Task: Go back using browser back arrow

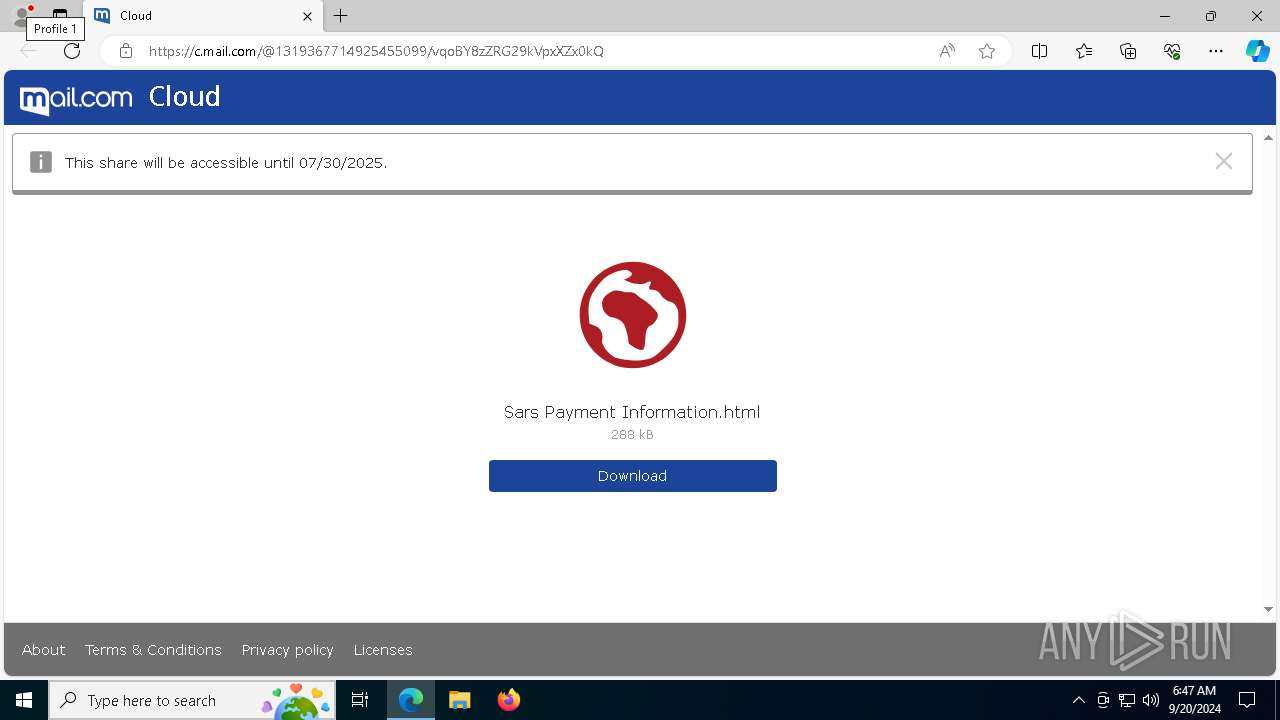Action: pos(28,51)
